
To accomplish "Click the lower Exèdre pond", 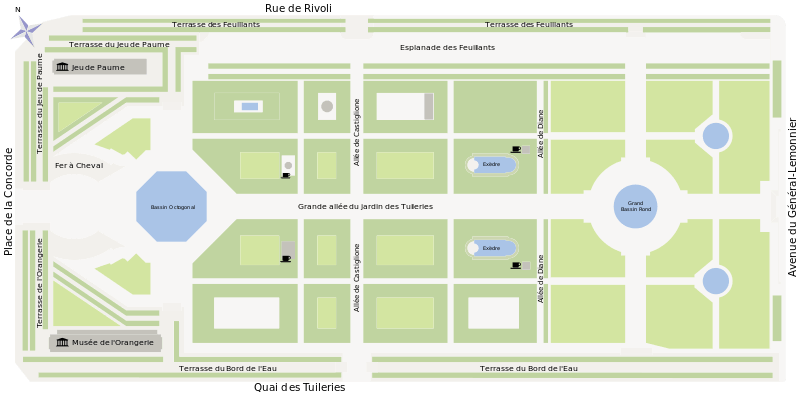I will (492, 249).
